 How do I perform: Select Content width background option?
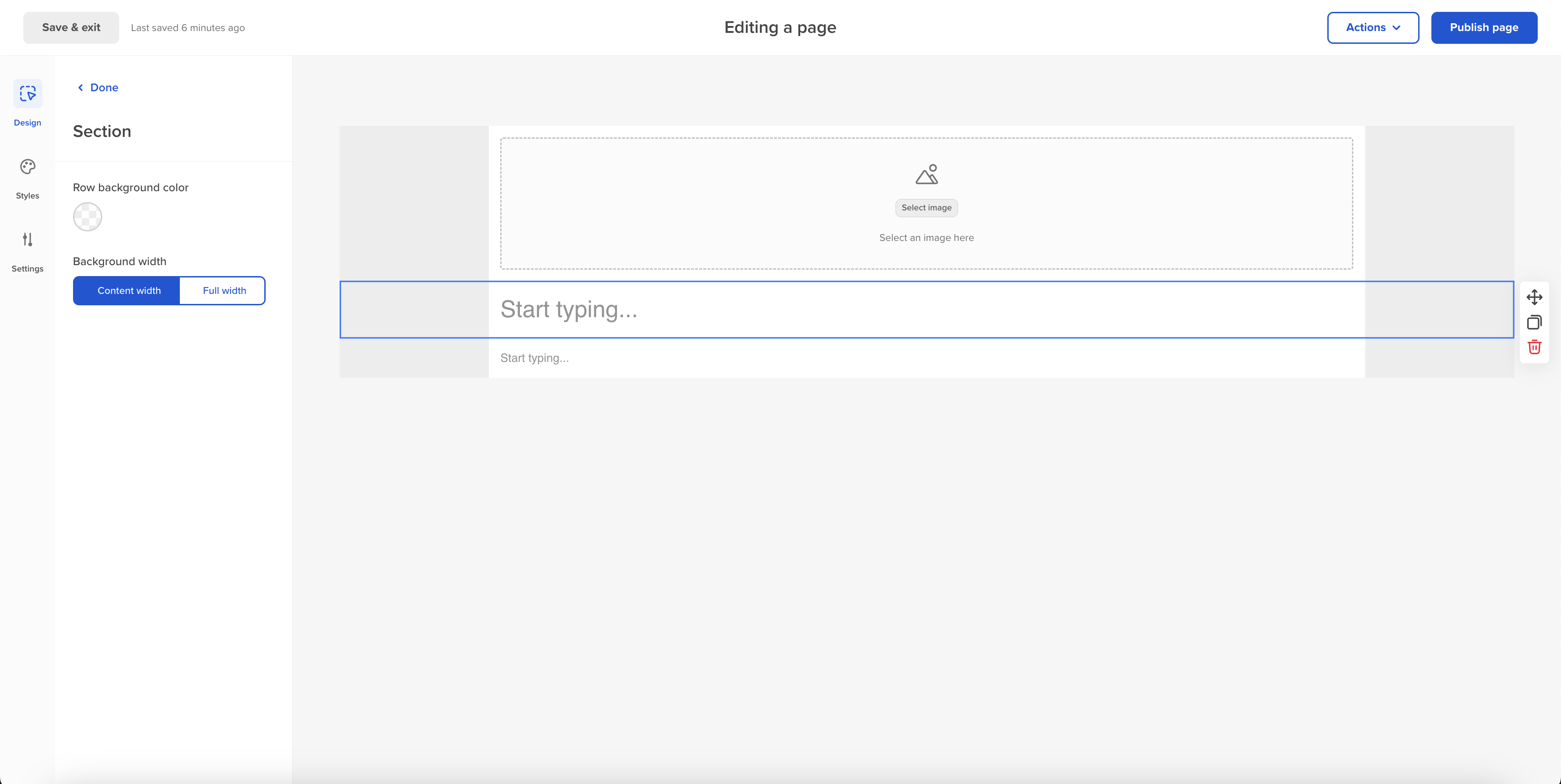tap(126, 291)
